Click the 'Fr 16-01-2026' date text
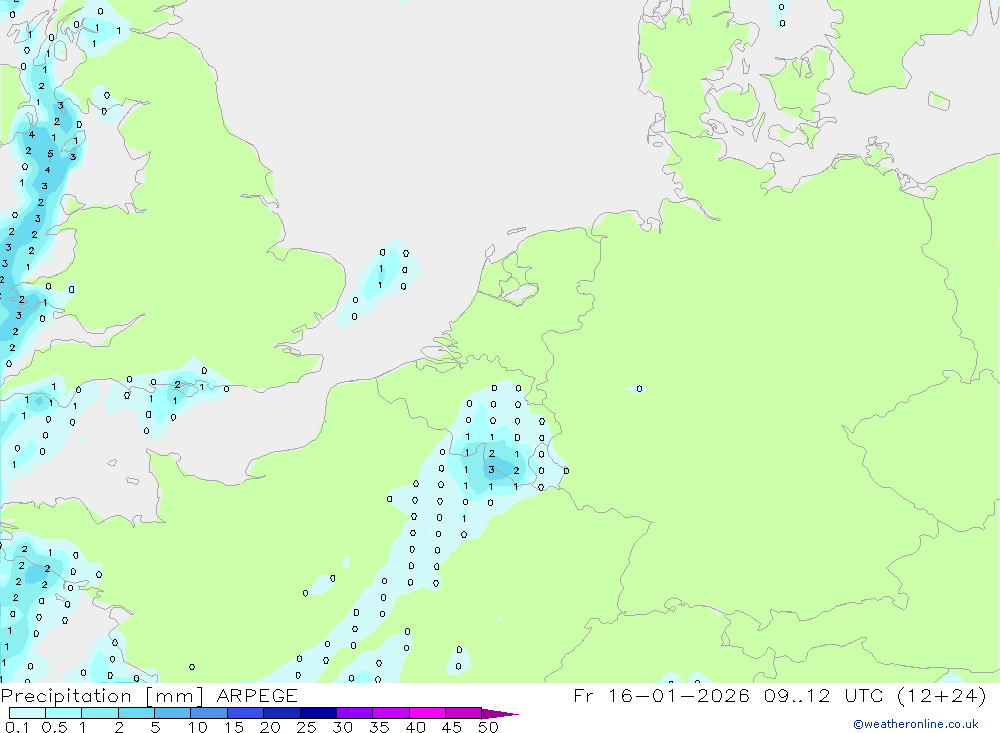This screenshot has width=1000, height=733. click(661, 695)
